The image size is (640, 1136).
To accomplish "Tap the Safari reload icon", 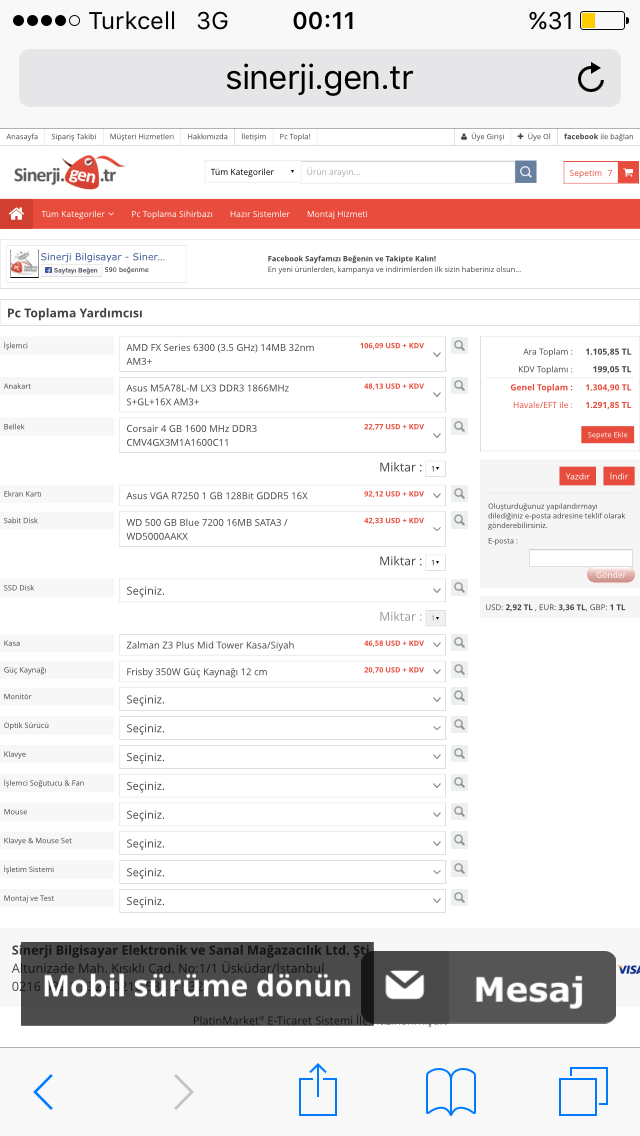I will (x=590, y=78).
